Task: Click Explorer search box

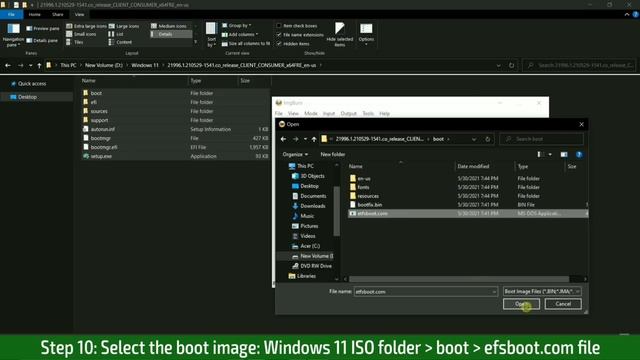Action: click(580, 65)
